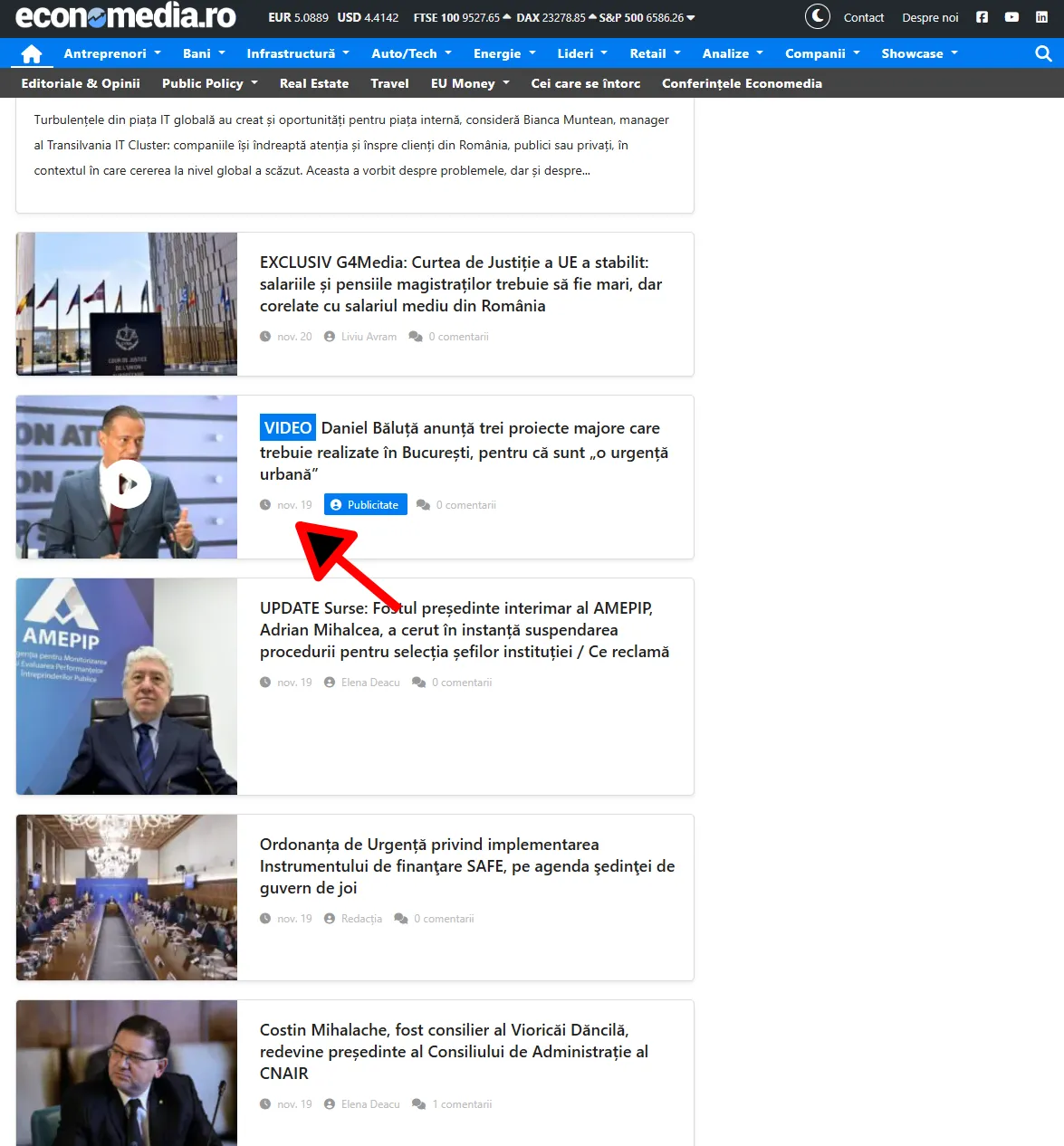Open the LinkedIn profile icon

click(1041, 17)
